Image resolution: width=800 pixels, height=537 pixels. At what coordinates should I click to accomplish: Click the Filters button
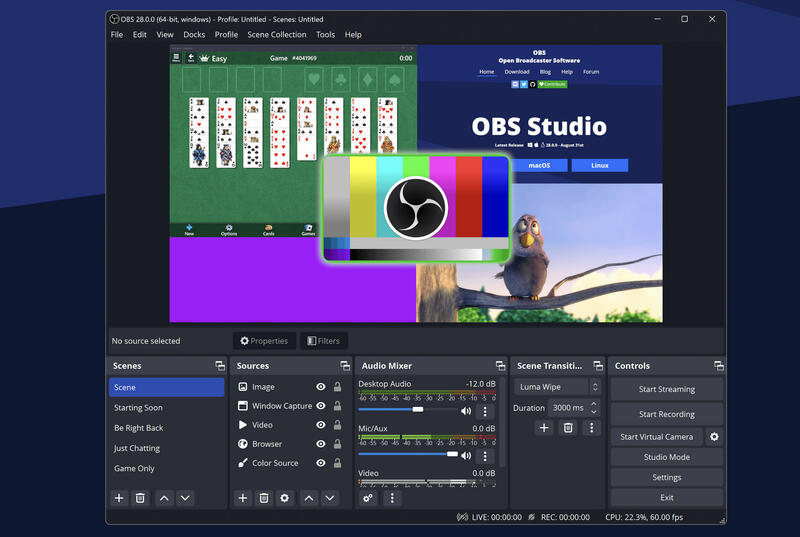(323, 341)
